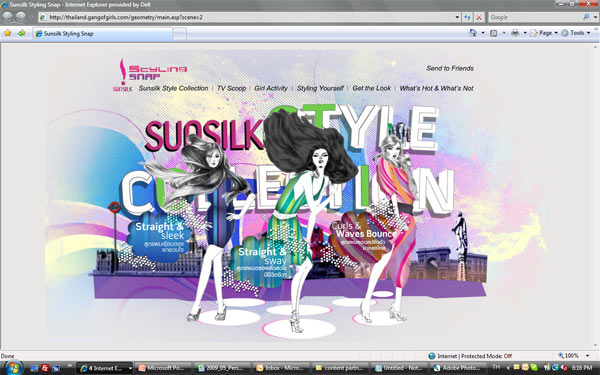Switch to Untitled Notepad taskbar window
The image size is (600, 375).
tap(399, 368)
